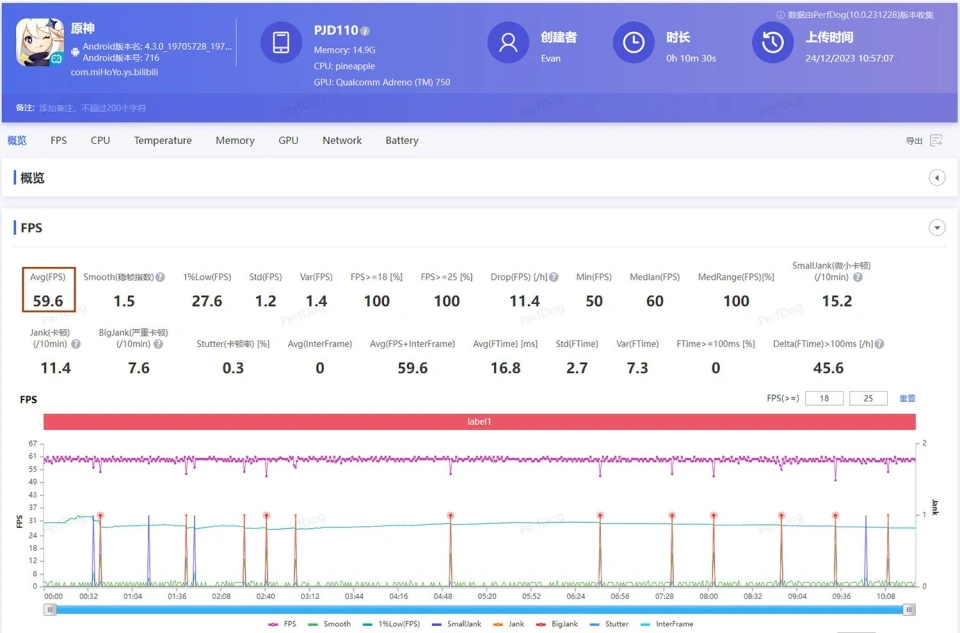Click the 重置 reset link
Screen dimensions: 960x633
[907, 398]
